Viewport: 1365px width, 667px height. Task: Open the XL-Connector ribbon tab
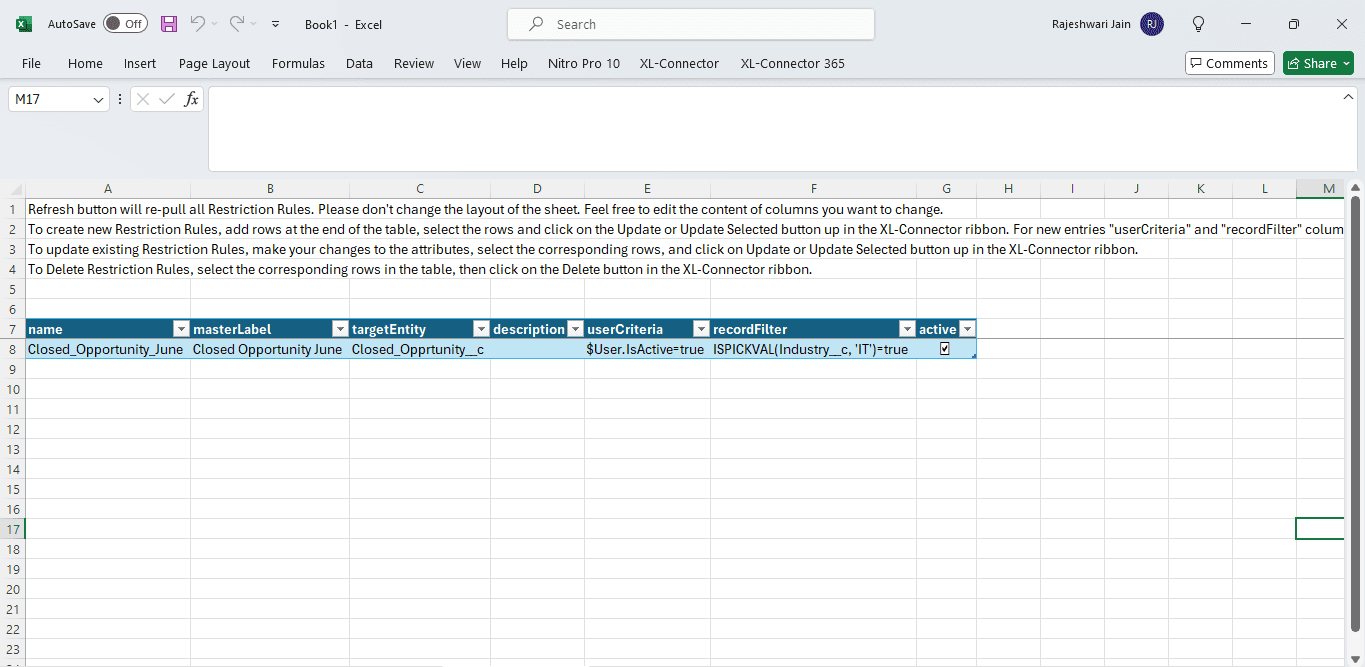pos(679,63)
